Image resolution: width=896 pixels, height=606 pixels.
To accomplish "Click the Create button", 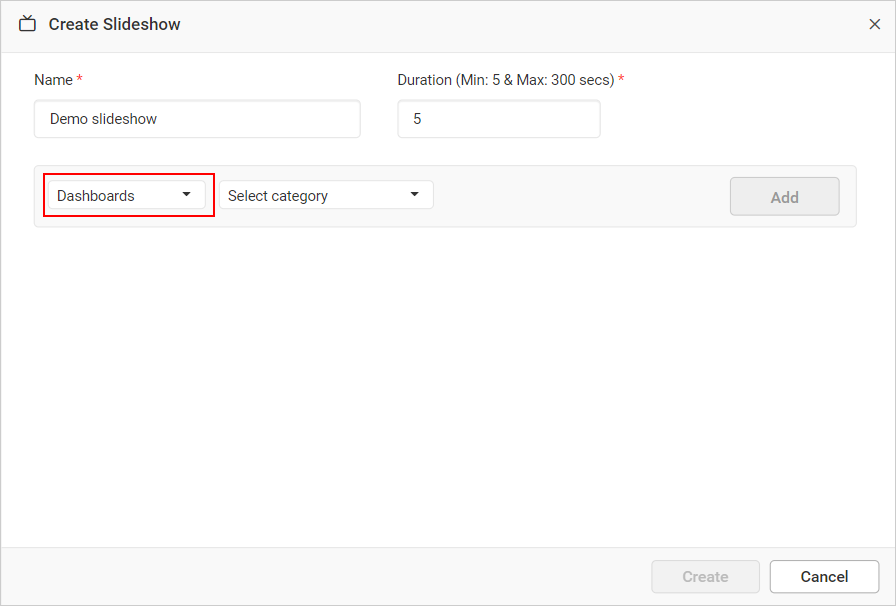I will (x=705, y=576).
